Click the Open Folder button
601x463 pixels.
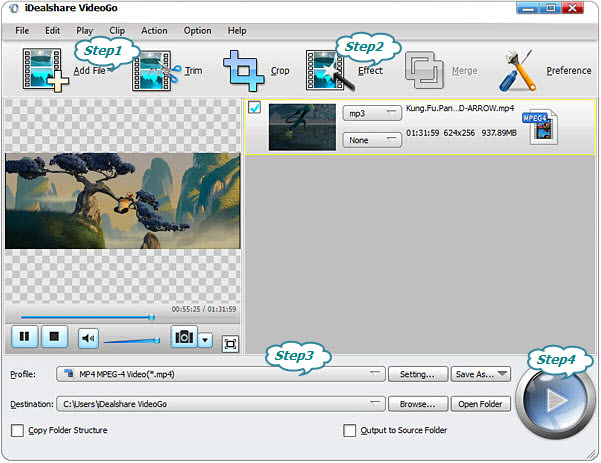pos(481,404)
